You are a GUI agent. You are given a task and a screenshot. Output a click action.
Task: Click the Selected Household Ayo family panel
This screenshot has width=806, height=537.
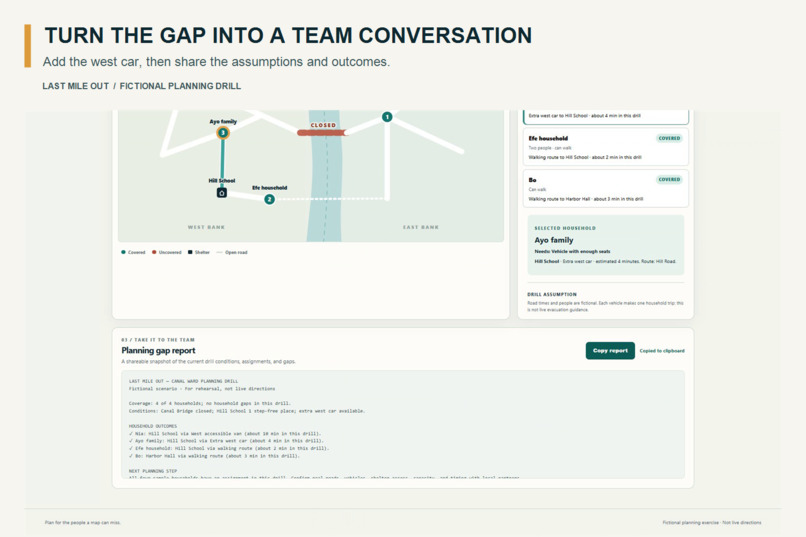point(606,245)
